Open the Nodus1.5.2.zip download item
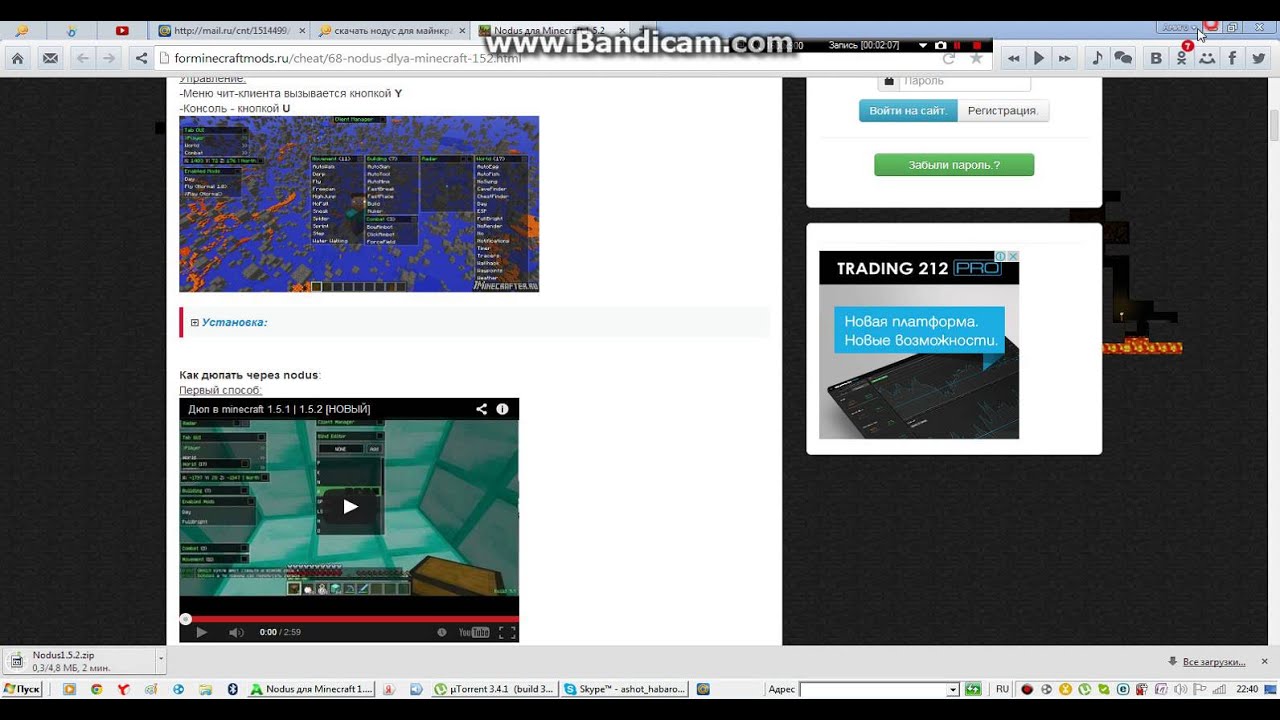Image resolution: width=1280 pixels, height=720 pixels. coord(78,660)
